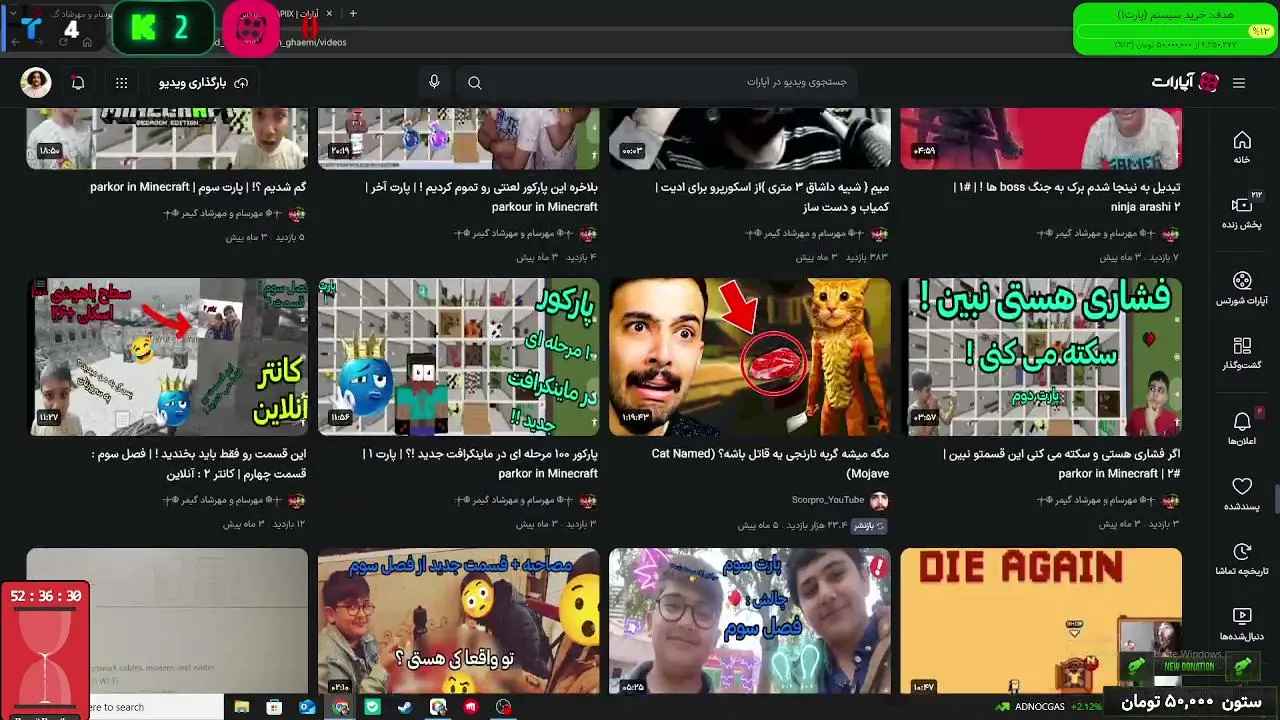Click the page vertical scrollbar thumb
Viewport: 1280px width, 720px height.
click(1276, 498)
